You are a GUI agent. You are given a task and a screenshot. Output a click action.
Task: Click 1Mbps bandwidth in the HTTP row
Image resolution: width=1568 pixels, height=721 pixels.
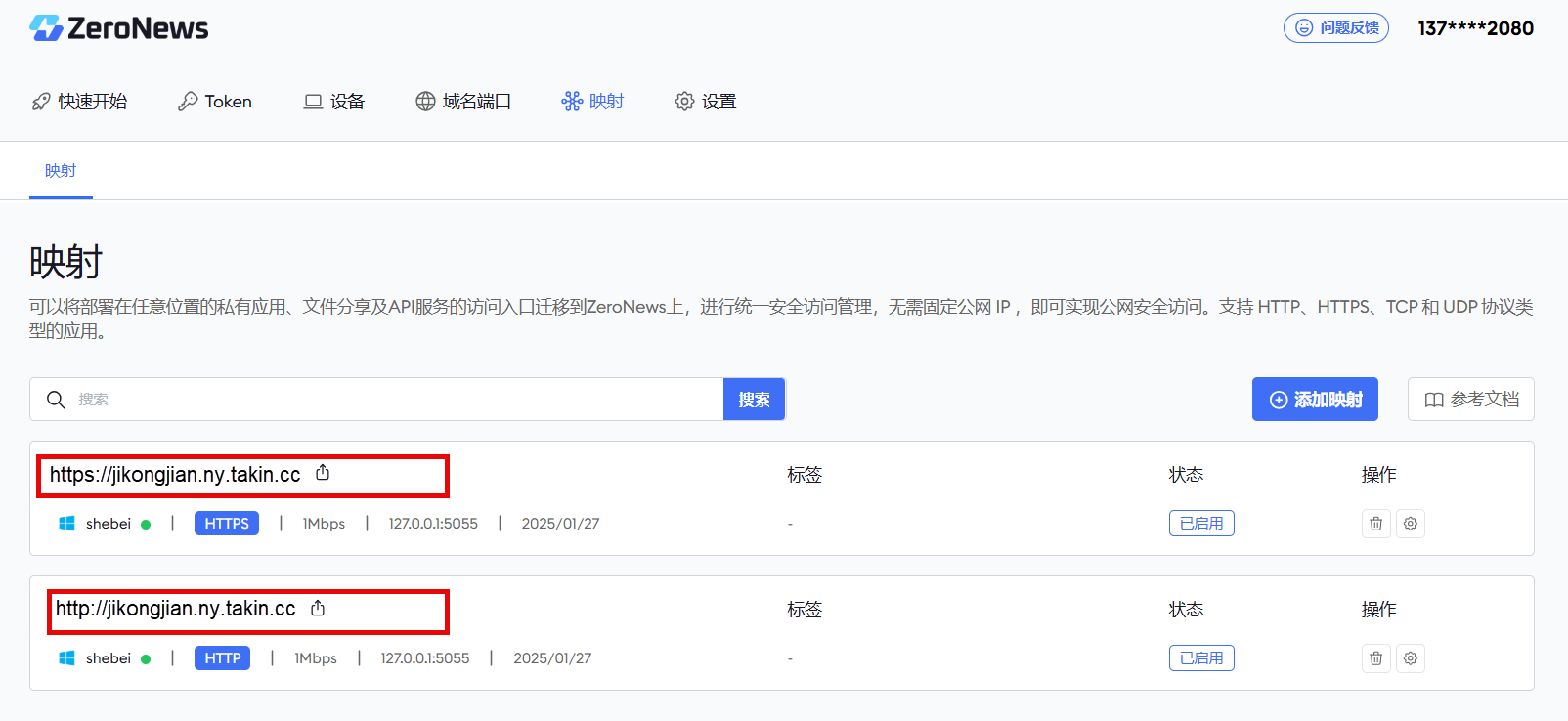[316, 658]
